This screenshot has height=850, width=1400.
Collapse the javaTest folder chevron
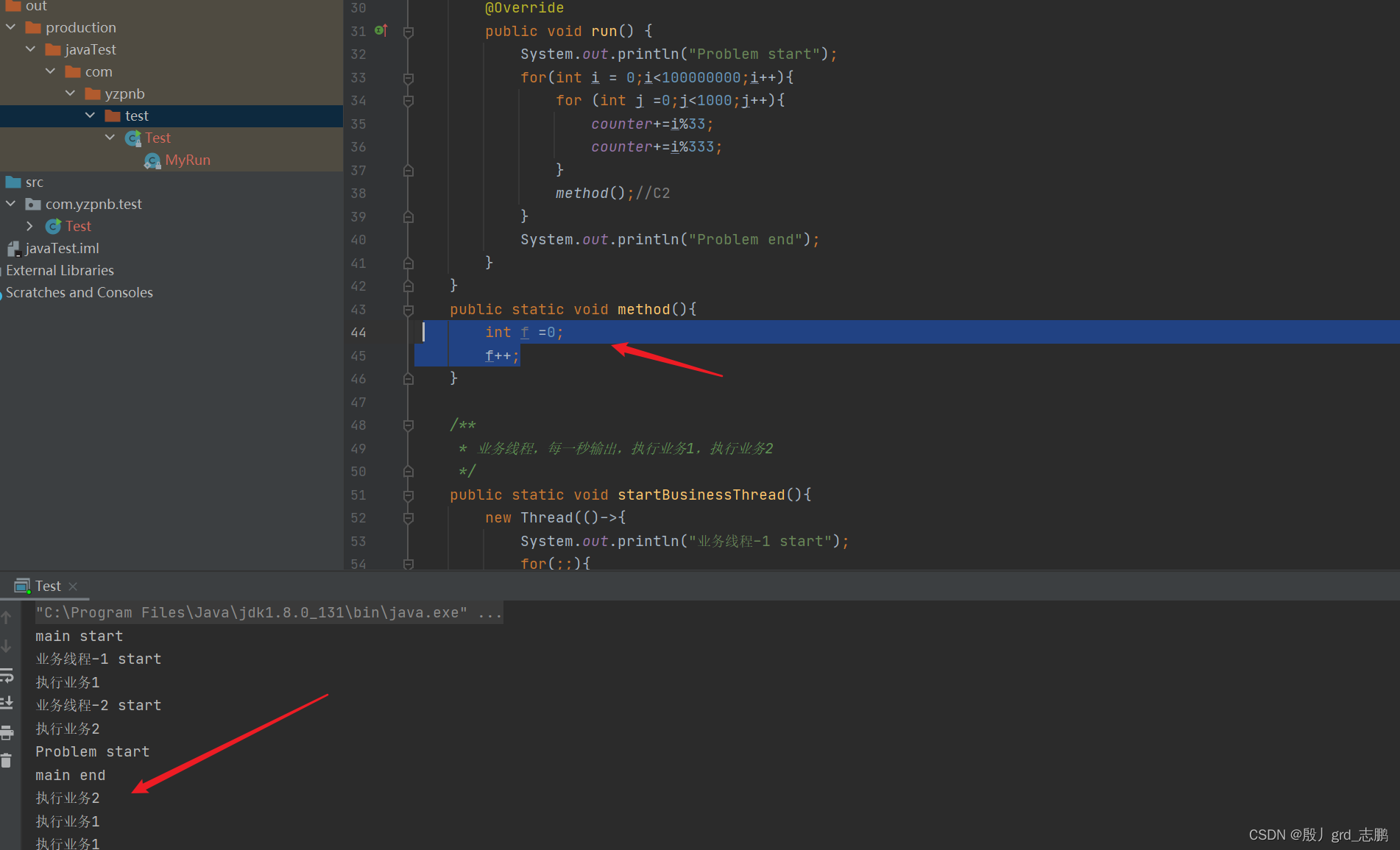(31, 49)
